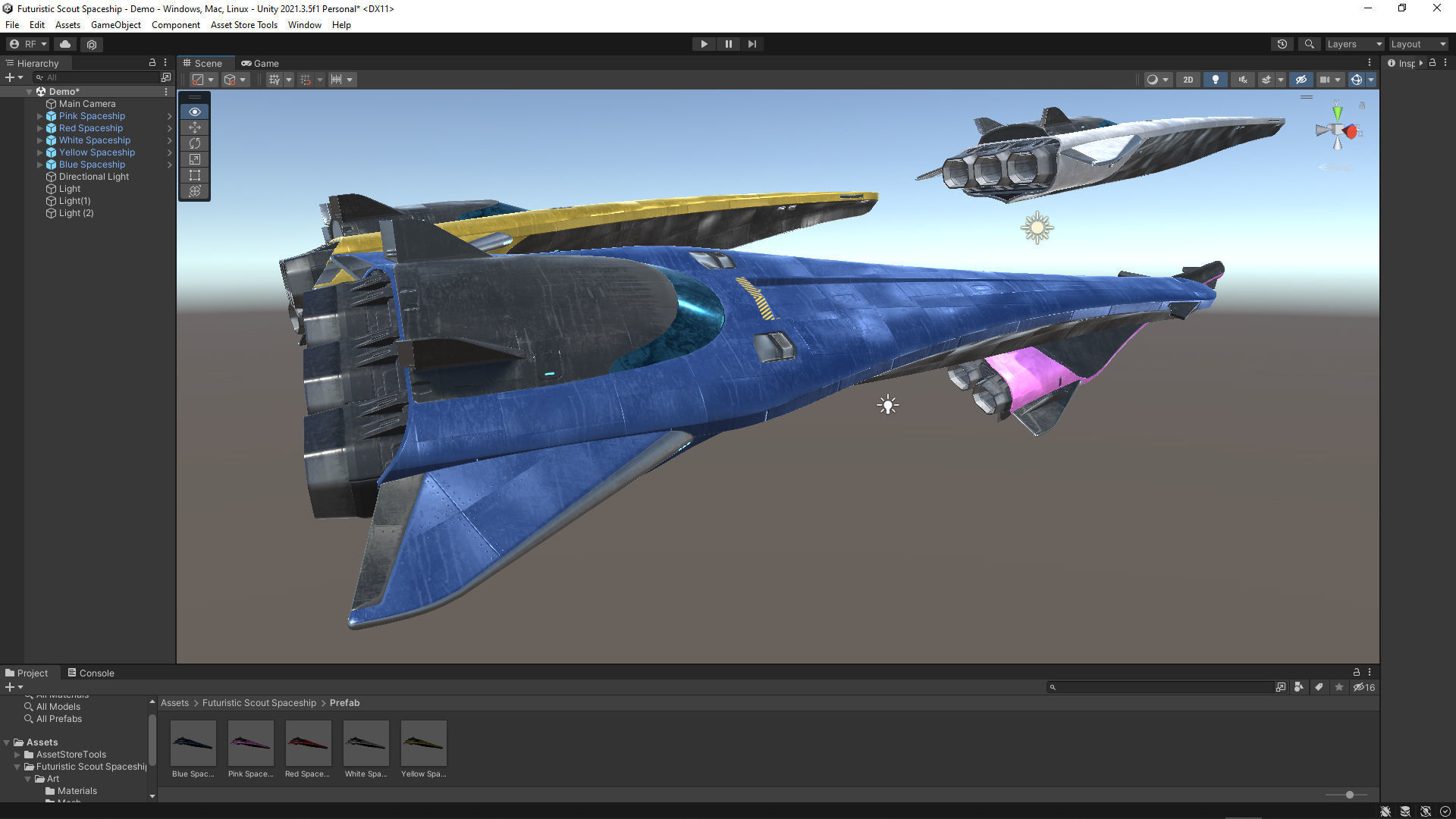Open draw mode shading dropdown
The width and height of the screenshot is (1456, 819).
(1158, 80)
